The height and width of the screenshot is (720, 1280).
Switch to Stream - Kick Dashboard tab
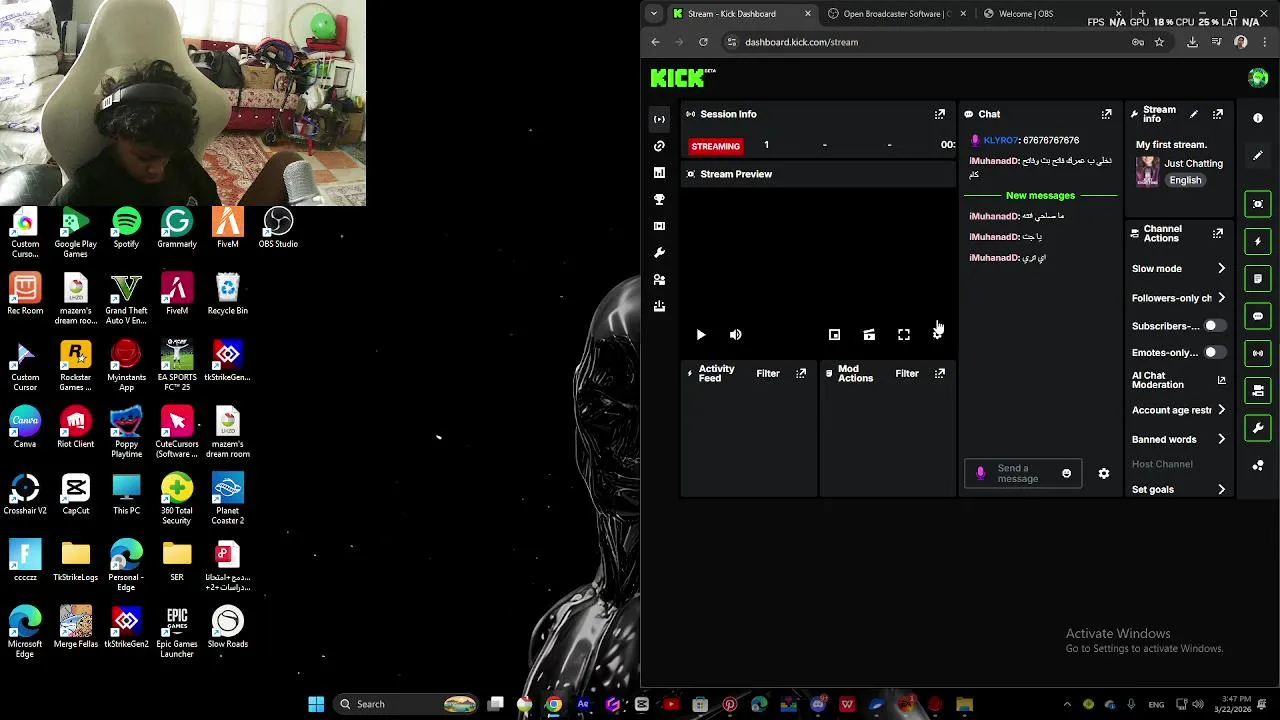[743, 14]
